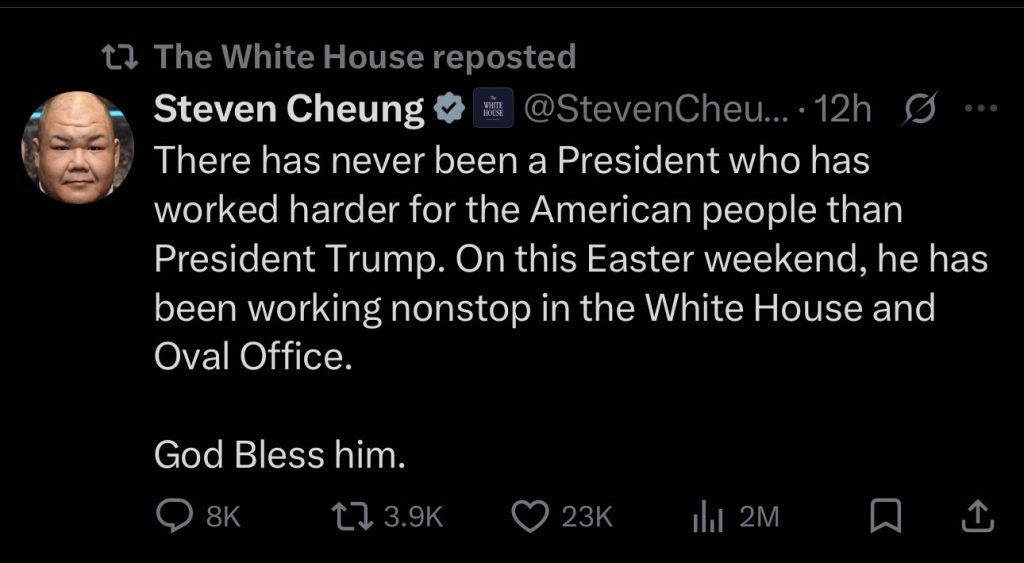Repost this tweet using the repost icon below
The image size is (1024, 563).
(x=354, y=516)
